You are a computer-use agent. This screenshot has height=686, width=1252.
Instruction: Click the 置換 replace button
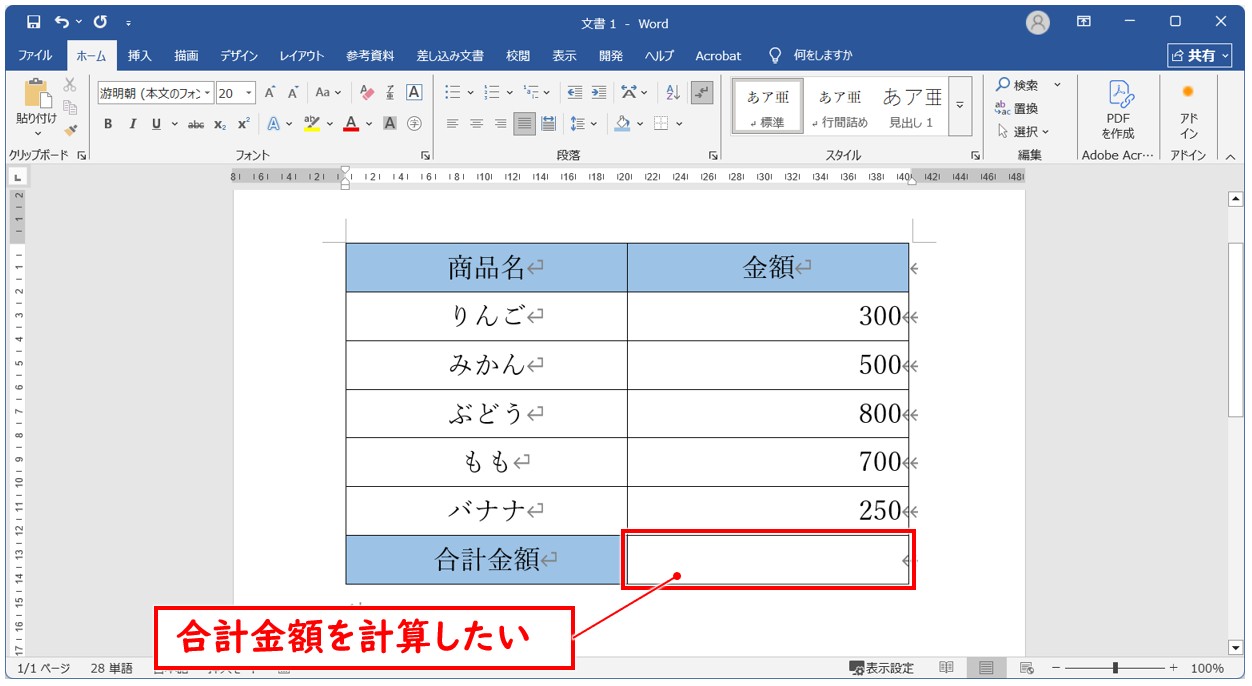pyautogui.click(x=1017, y=108)
